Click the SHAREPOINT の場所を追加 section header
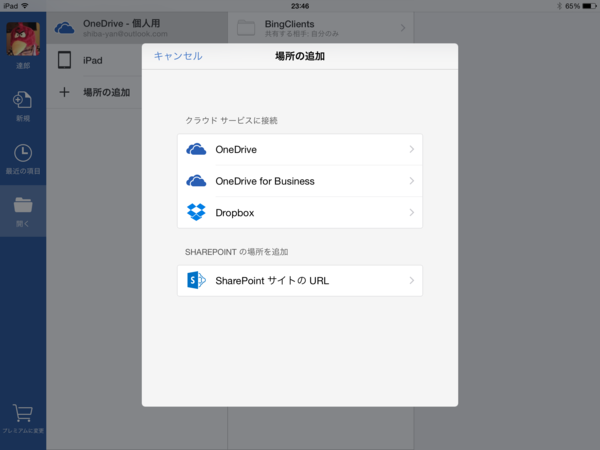The height and width of the screenshot is (450, 600). click(236, 252)
